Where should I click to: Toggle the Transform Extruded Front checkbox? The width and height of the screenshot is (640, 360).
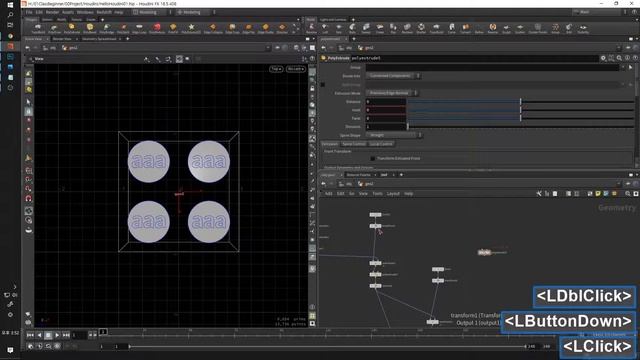point(372,158)
